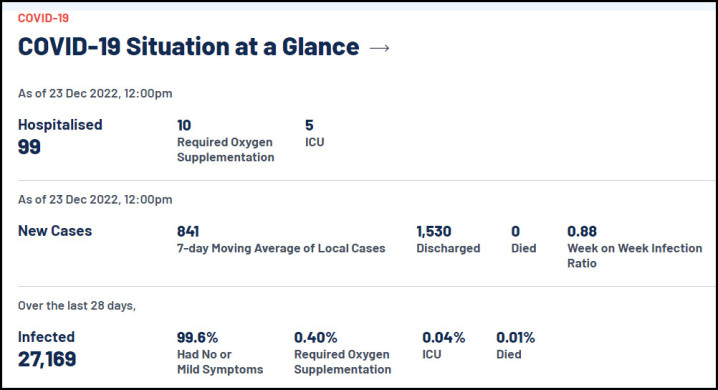
Task: Click the Hospitalised count 99
Action: (x=29, y=147)
